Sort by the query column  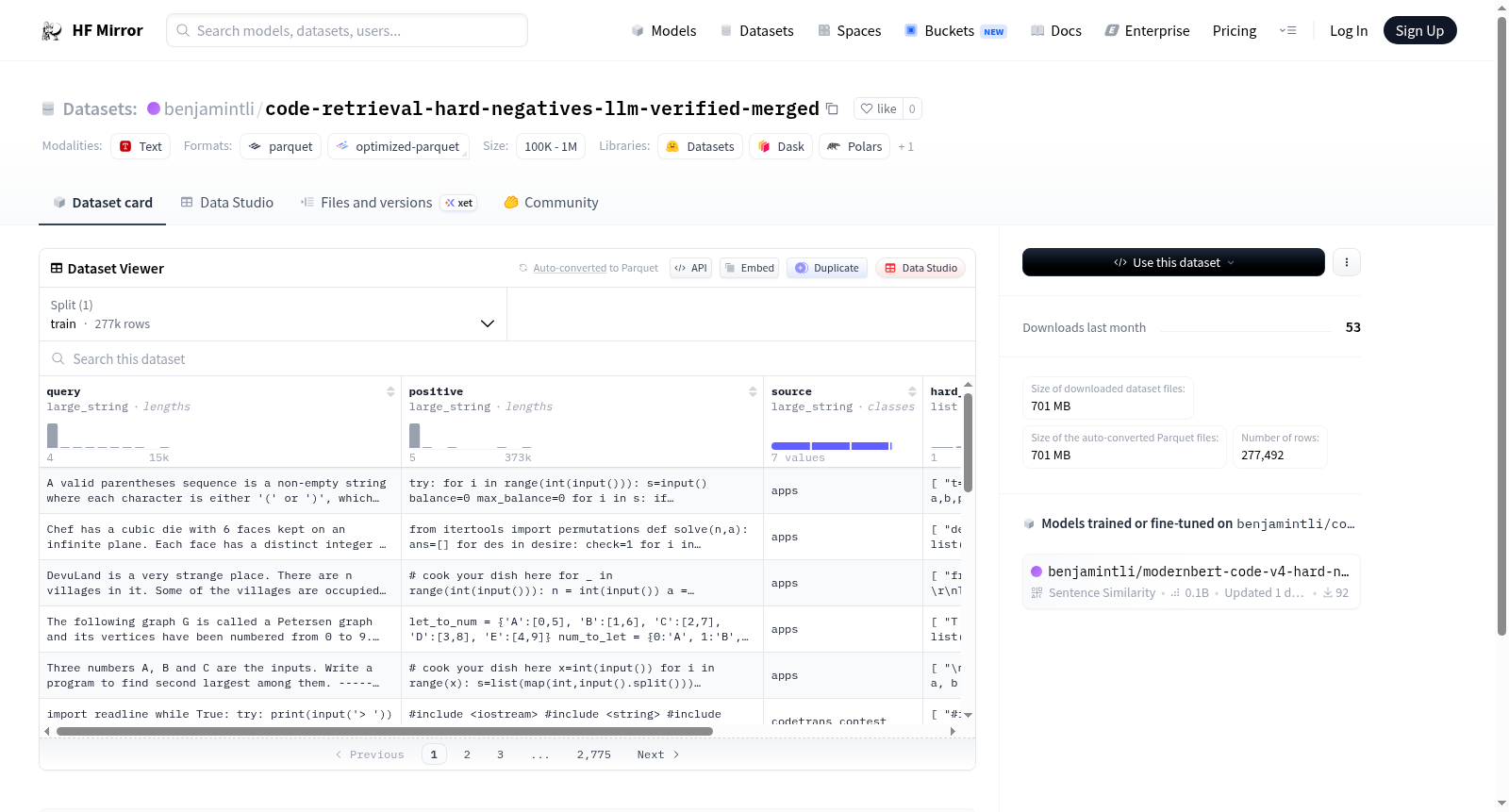pos(390,391)
